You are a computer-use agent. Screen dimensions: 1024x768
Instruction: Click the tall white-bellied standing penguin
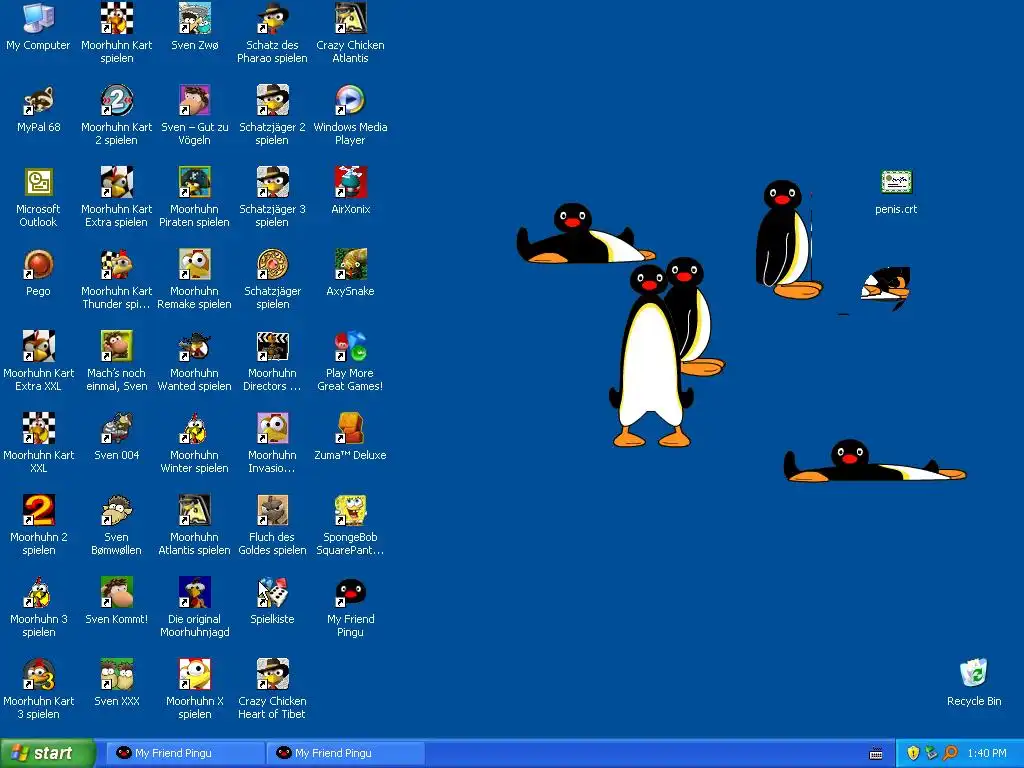[648, 366]
